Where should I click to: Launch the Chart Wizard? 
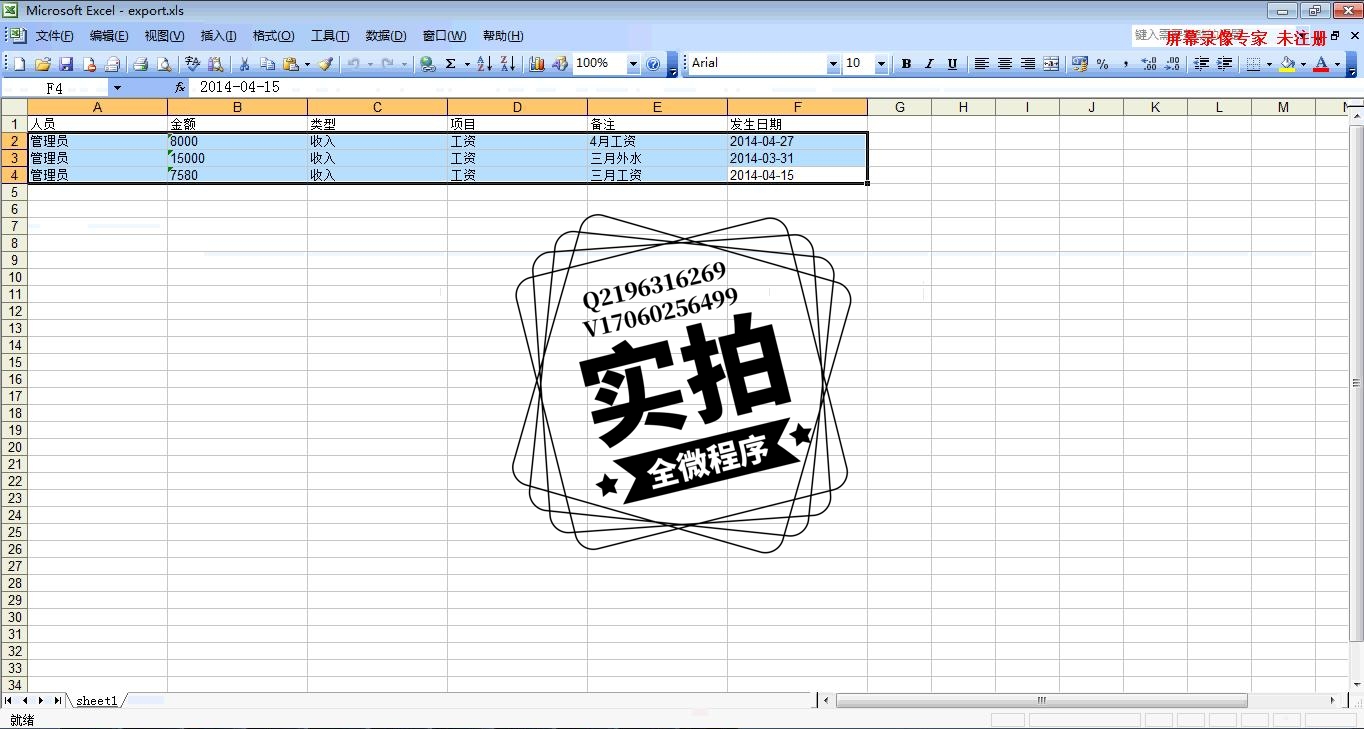click(537, 64)
